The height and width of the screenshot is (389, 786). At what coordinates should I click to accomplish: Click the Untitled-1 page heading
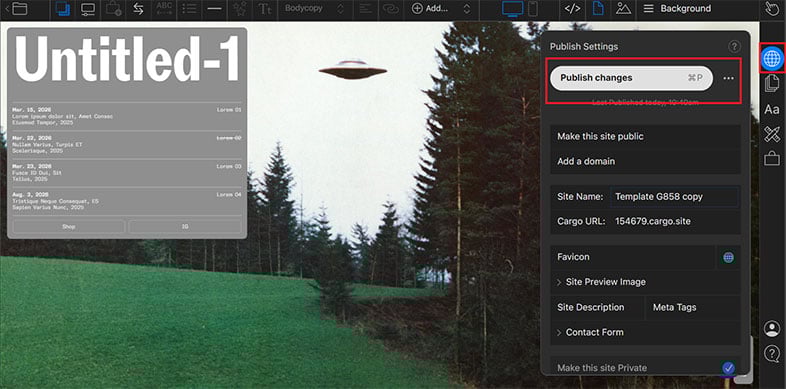coord(127,59)
